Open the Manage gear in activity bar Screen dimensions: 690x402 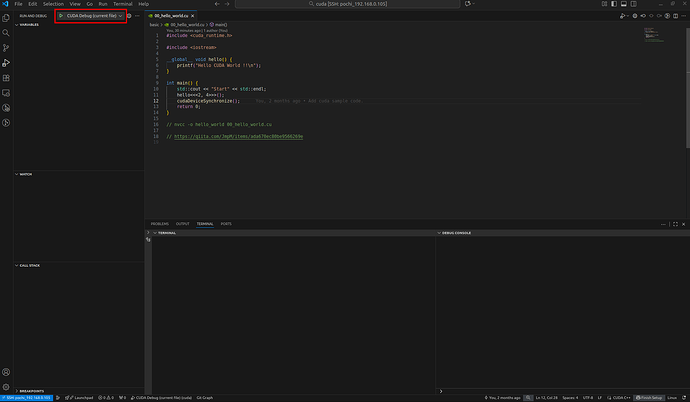pyautogui.click(x=6, y=385)
